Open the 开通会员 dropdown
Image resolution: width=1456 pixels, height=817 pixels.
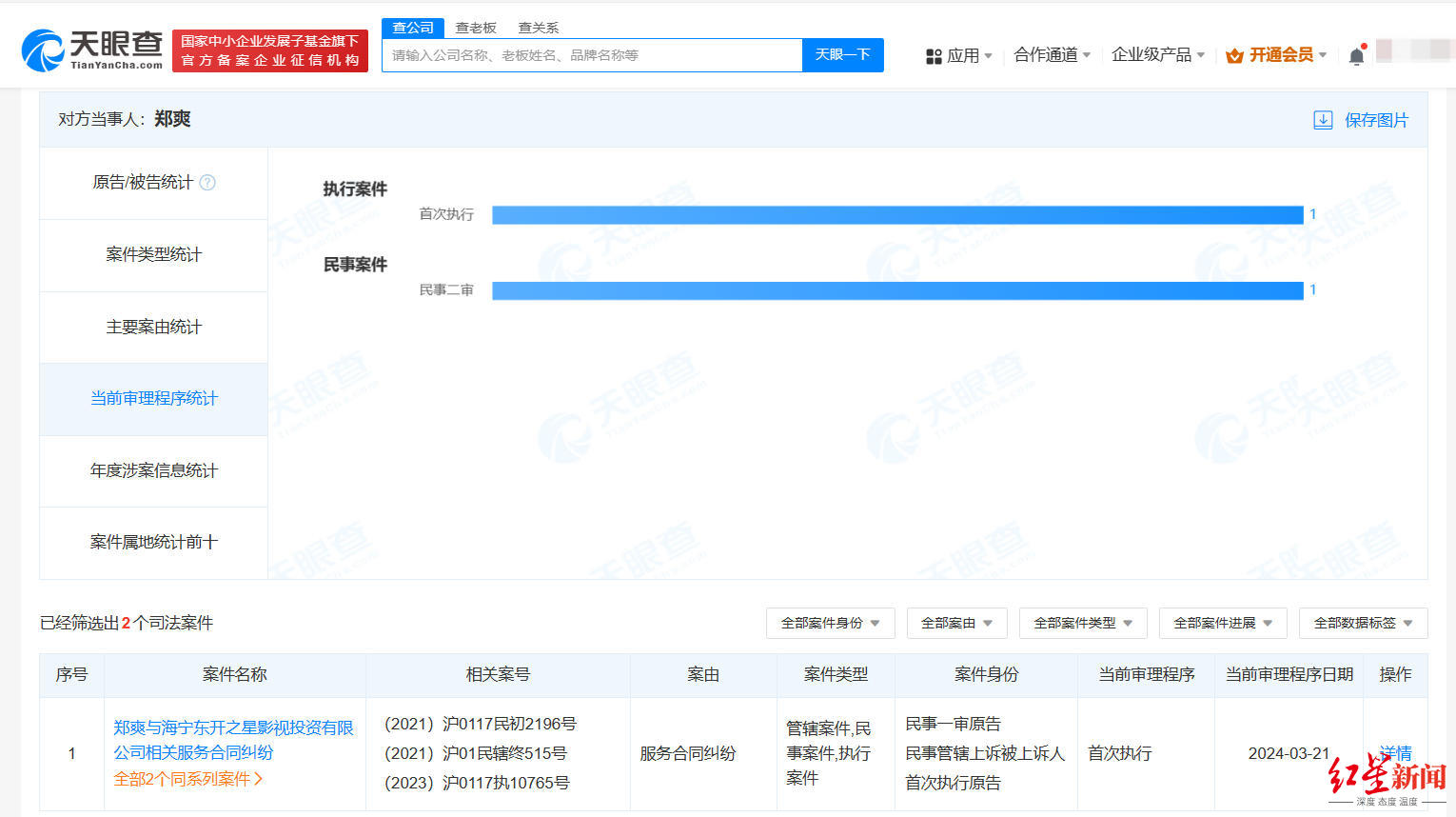[x=1276, y=55]
